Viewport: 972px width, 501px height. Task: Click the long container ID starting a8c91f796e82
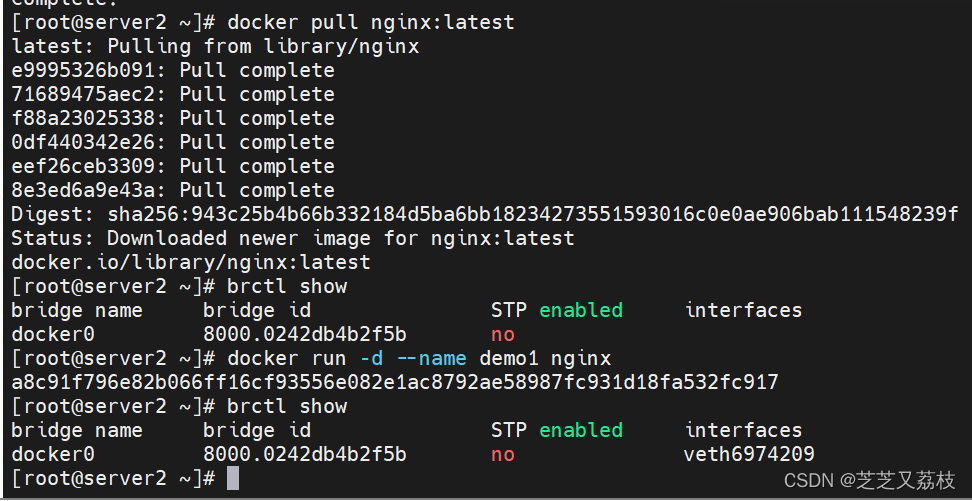point(394,382)
